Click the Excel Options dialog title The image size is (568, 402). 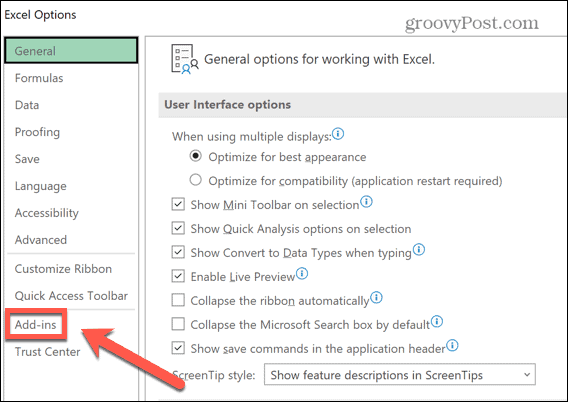(40, 15)
